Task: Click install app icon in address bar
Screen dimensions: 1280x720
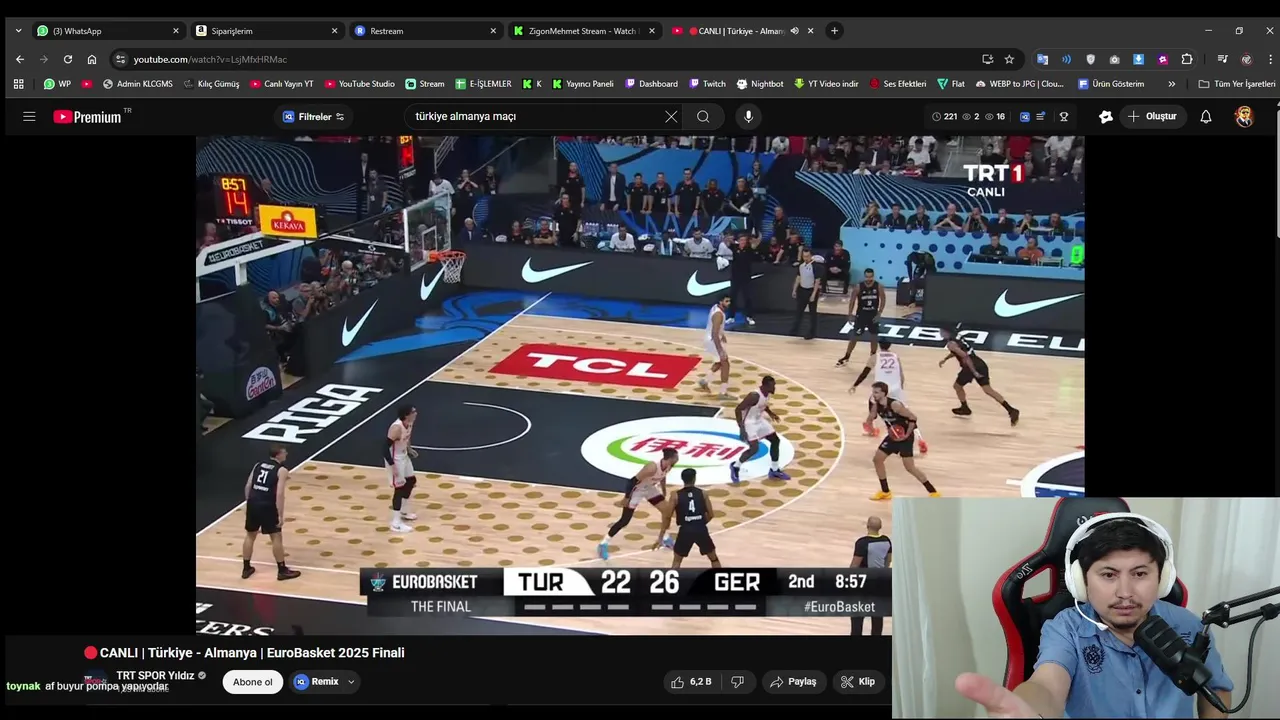Action: click(x=987, y=59)
